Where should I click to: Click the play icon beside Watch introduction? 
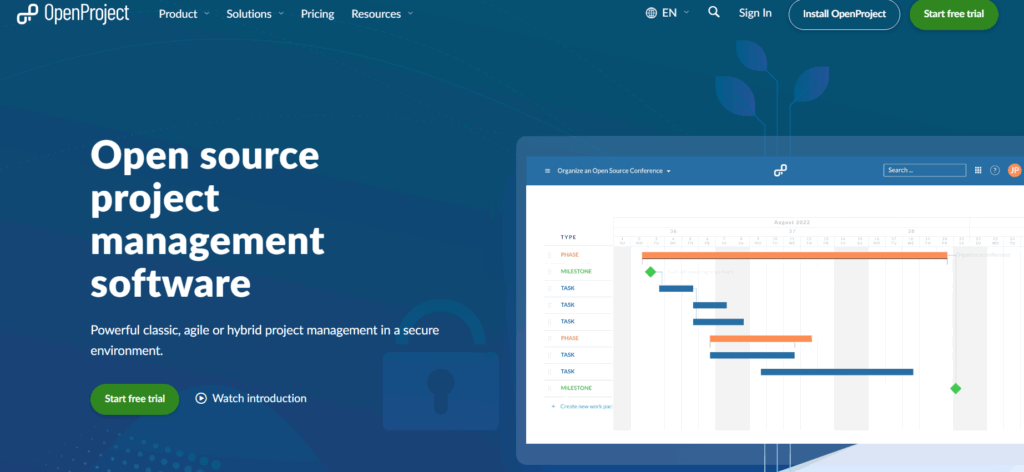[201, 398]
